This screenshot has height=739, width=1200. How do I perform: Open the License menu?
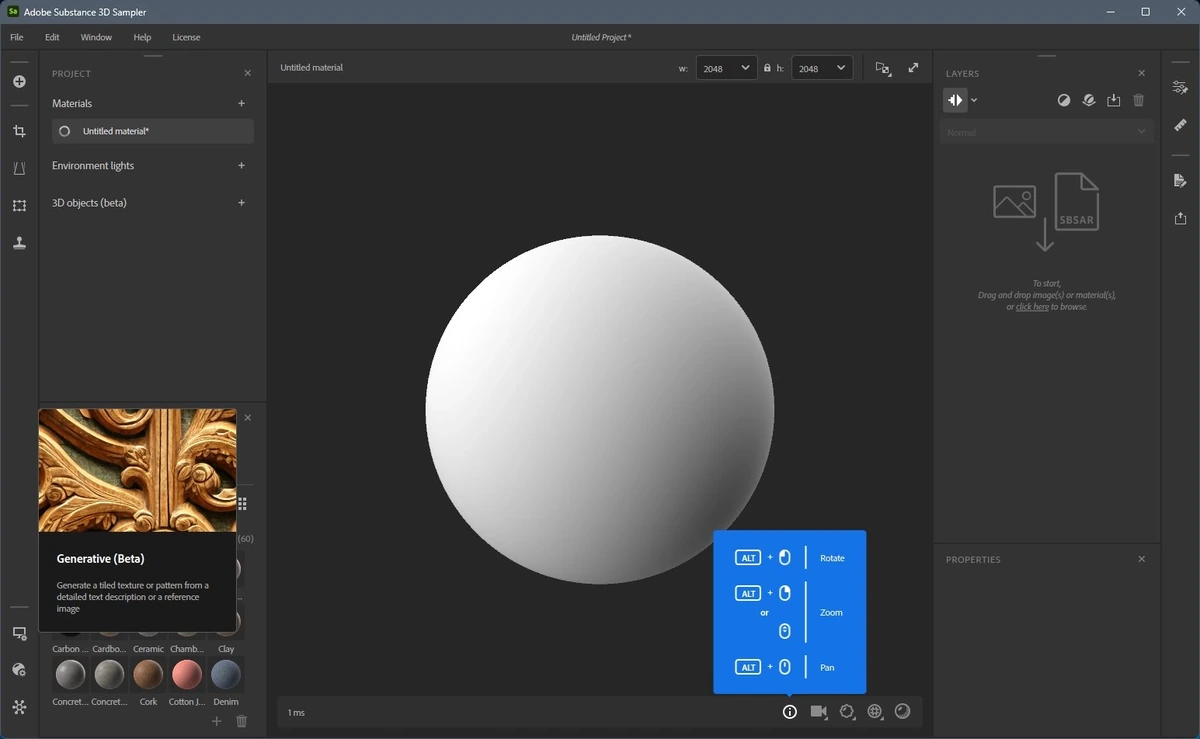click(186, 37)
